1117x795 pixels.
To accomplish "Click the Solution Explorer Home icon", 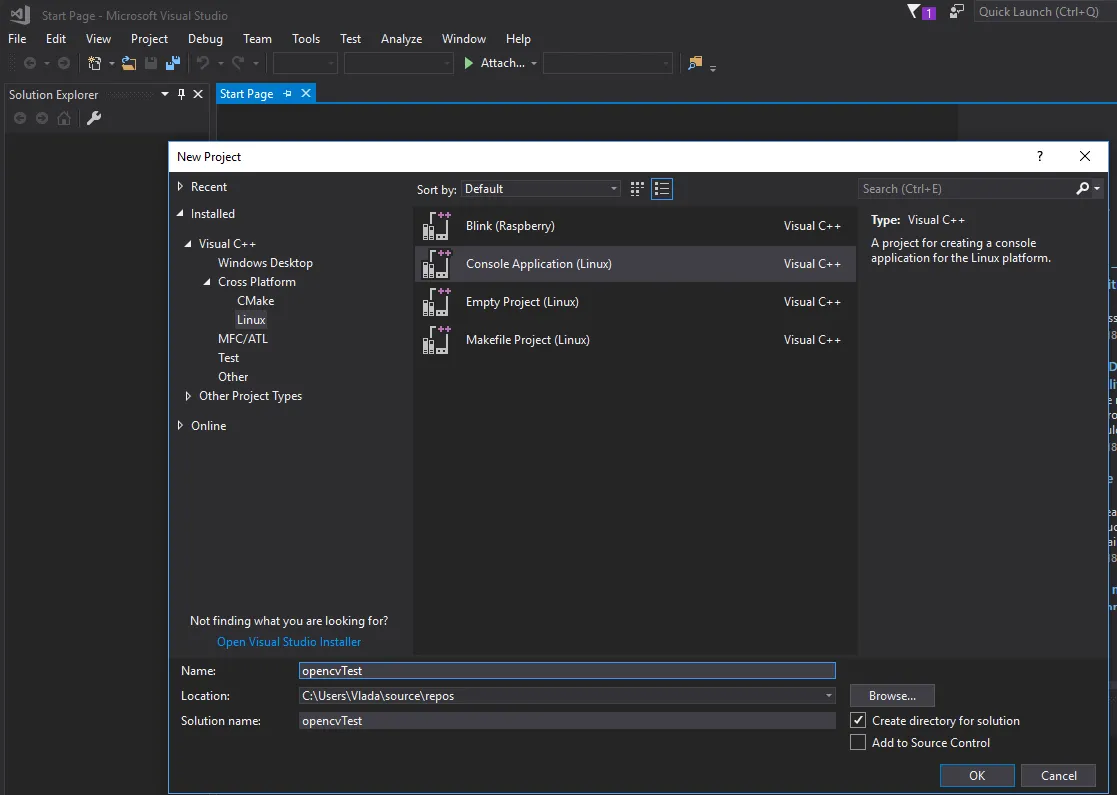I will point(64,118).
